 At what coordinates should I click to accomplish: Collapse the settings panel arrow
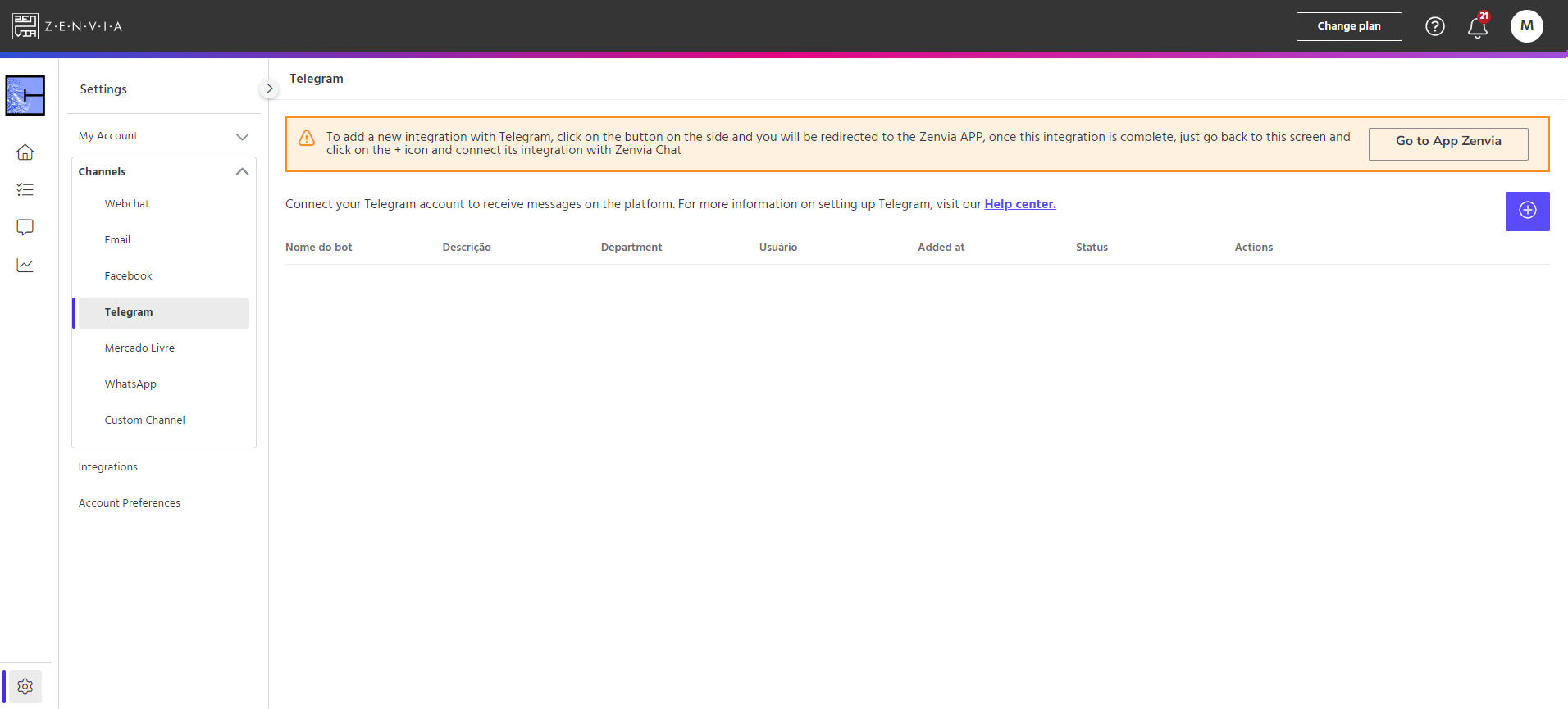pyautogui.click(x=269, y=89)
